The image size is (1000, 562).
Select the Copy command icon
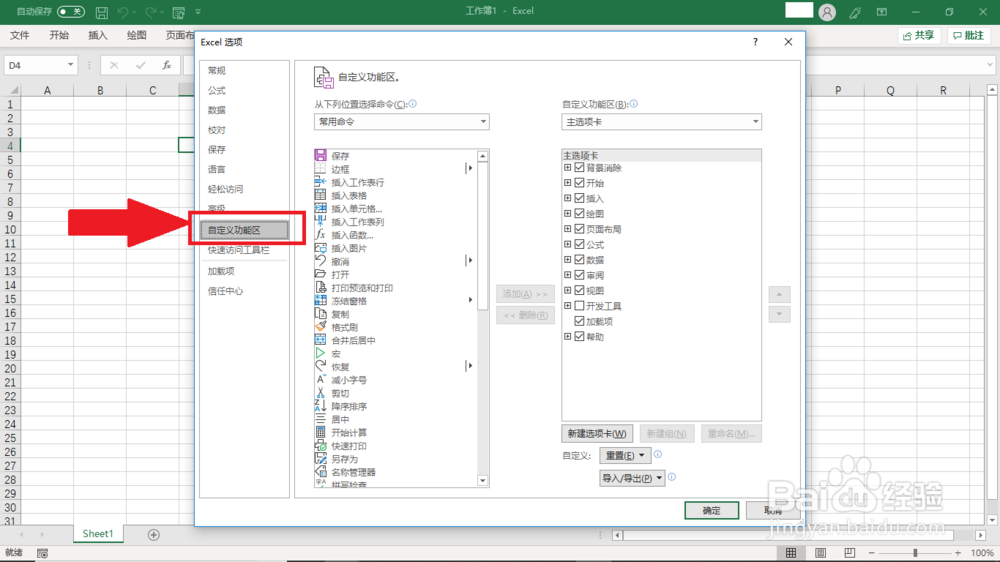[320, 314]
